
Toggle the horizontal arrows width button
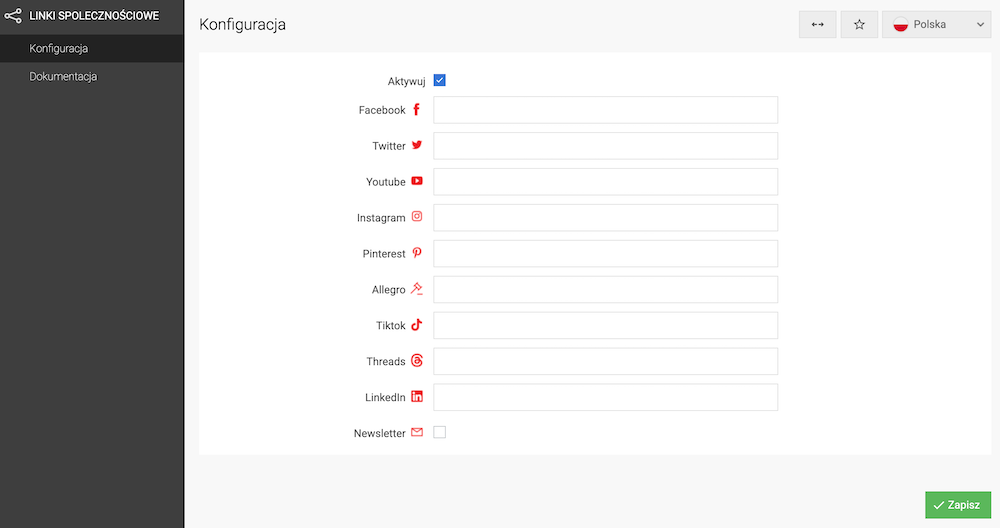point(817,25)
